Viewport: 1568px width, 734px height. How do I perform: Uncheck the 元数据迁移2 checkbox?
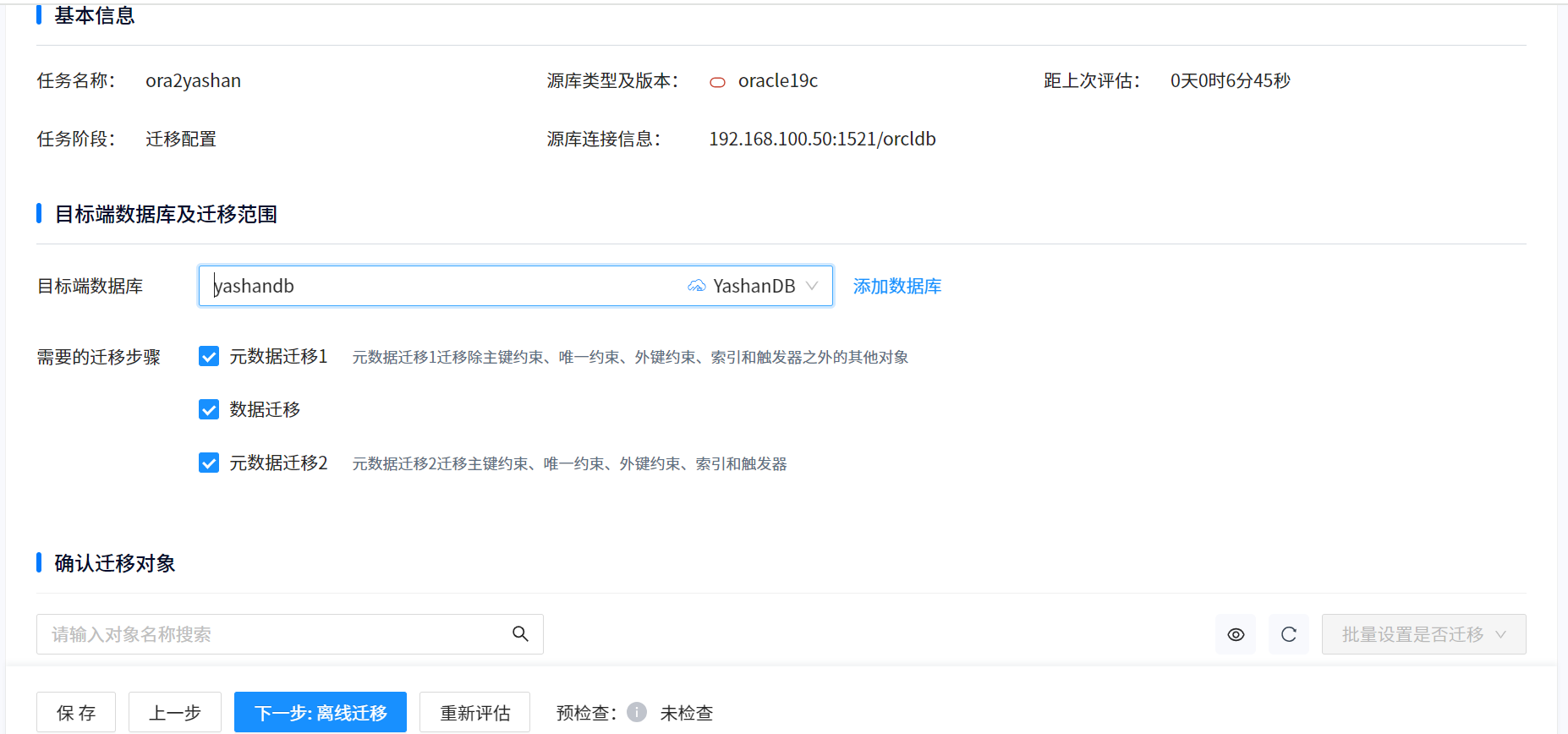pos(209,463)
